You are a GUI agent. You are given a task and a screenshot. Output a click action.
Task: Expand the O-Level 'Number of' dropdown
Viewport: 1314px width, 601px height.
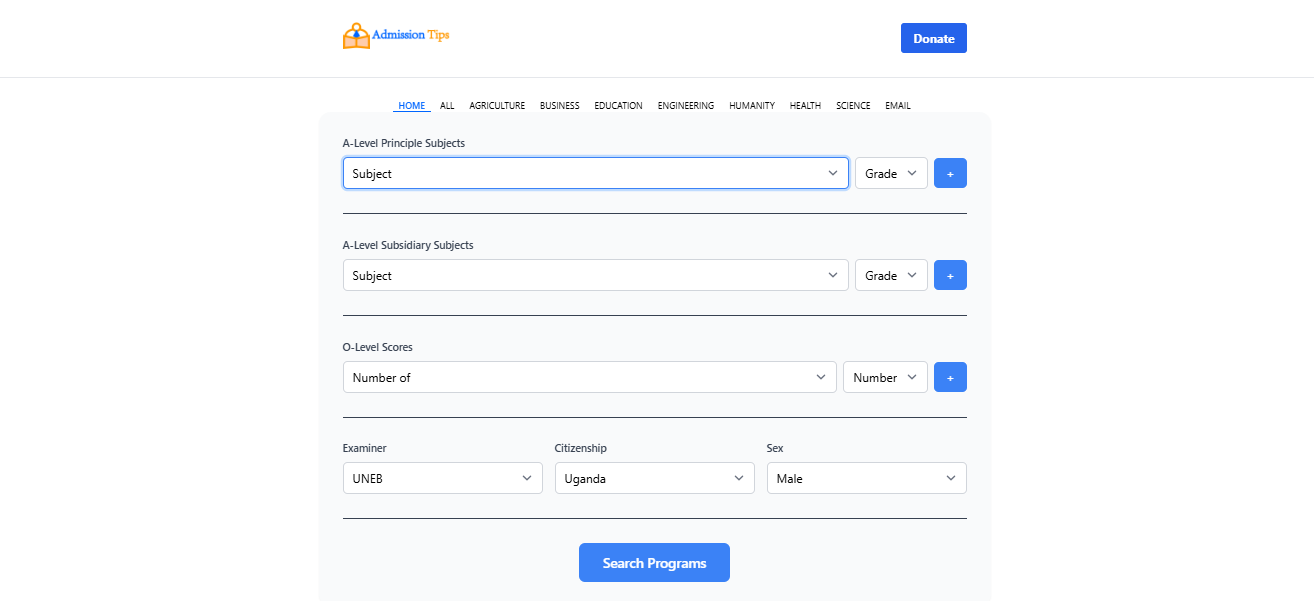590,377
